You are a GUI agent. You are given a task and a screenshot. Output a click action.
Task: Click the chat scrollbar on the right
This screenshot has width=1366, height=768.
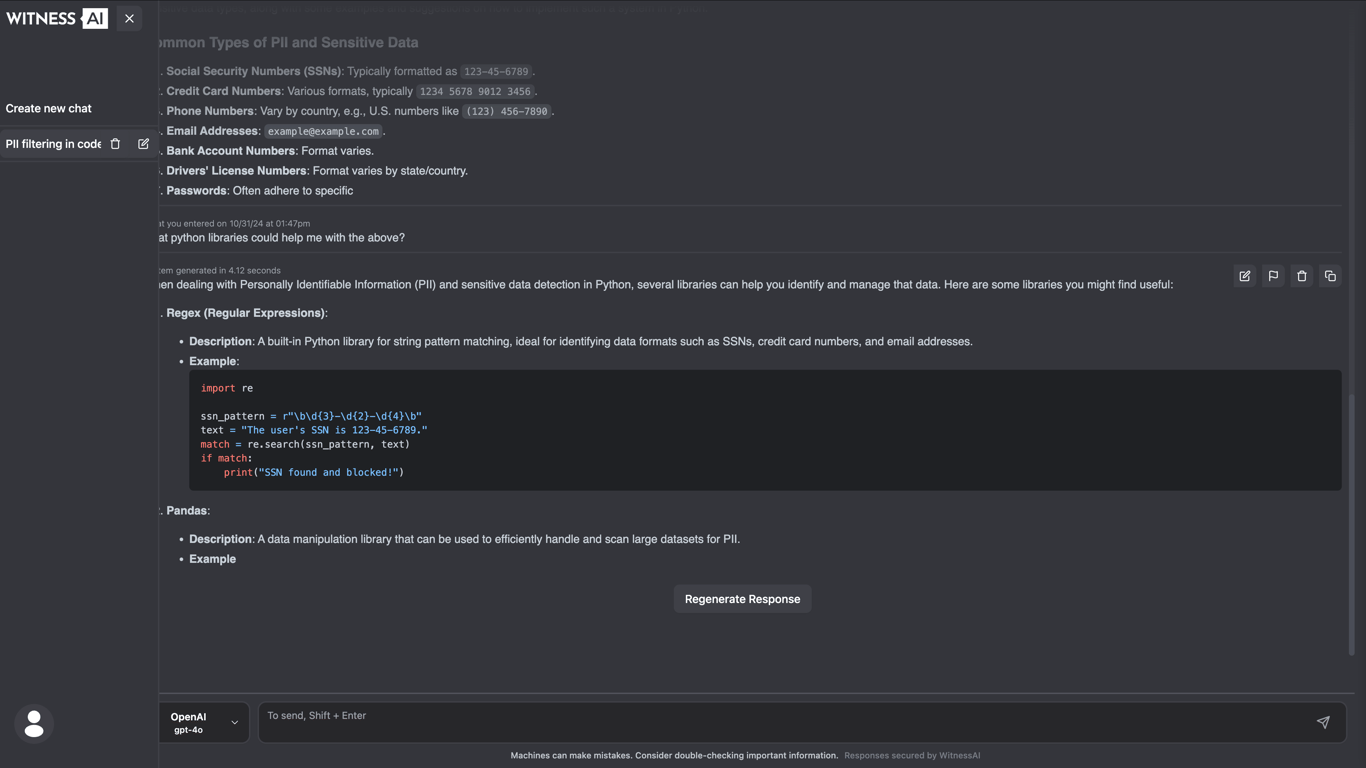[x=1352, y=520]
